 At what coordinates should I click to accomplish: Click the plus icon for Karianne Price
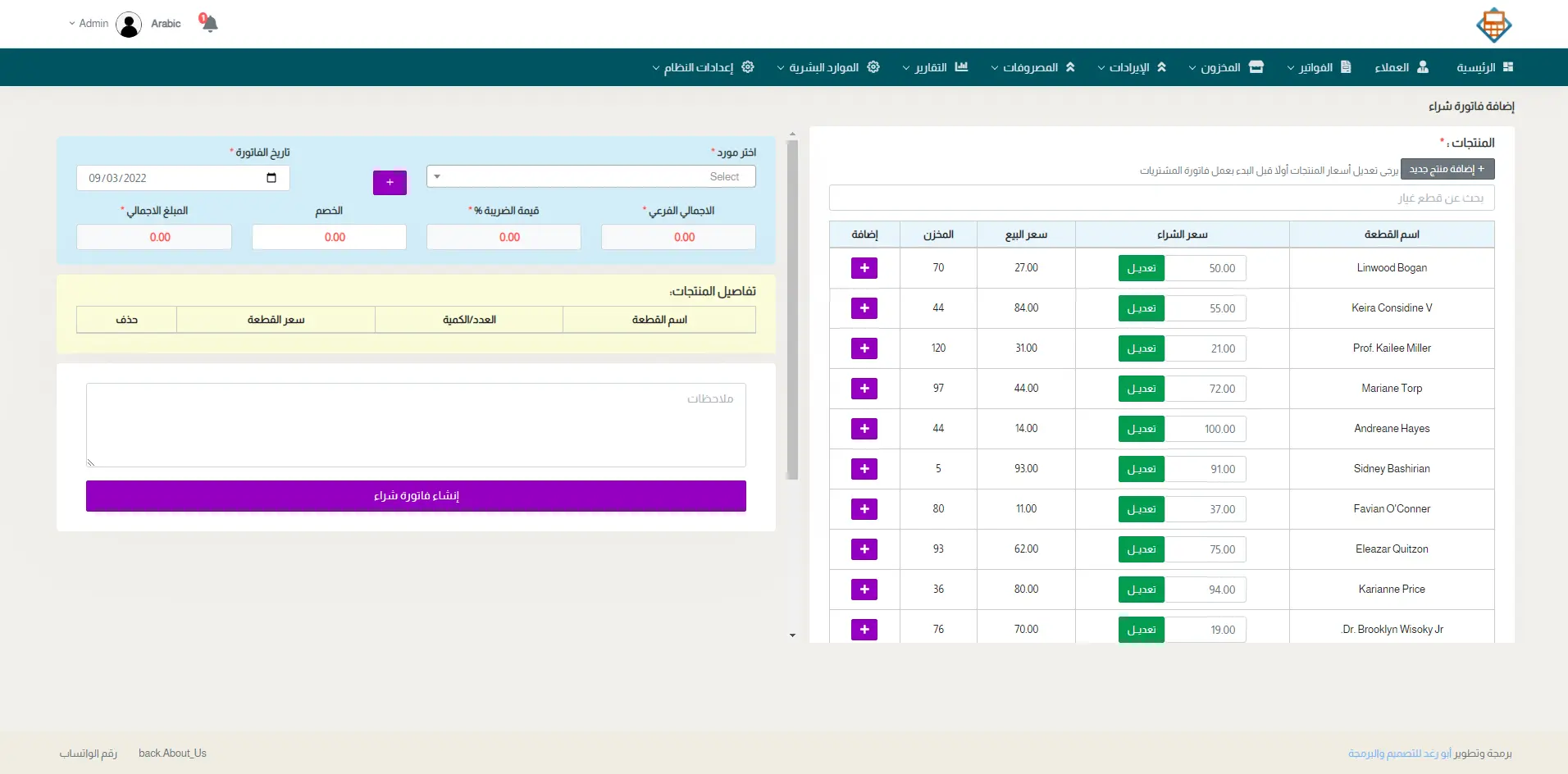pyautogui.click(x=864, y=590)
